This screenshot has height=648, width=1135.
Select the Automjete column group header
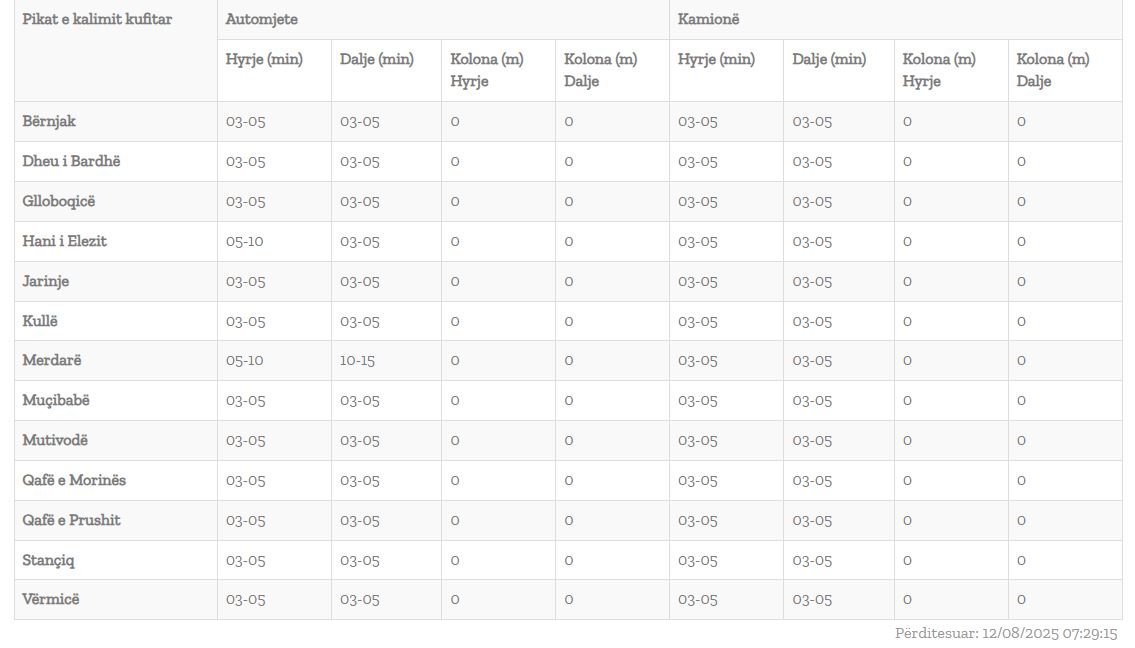pos(261,19)
